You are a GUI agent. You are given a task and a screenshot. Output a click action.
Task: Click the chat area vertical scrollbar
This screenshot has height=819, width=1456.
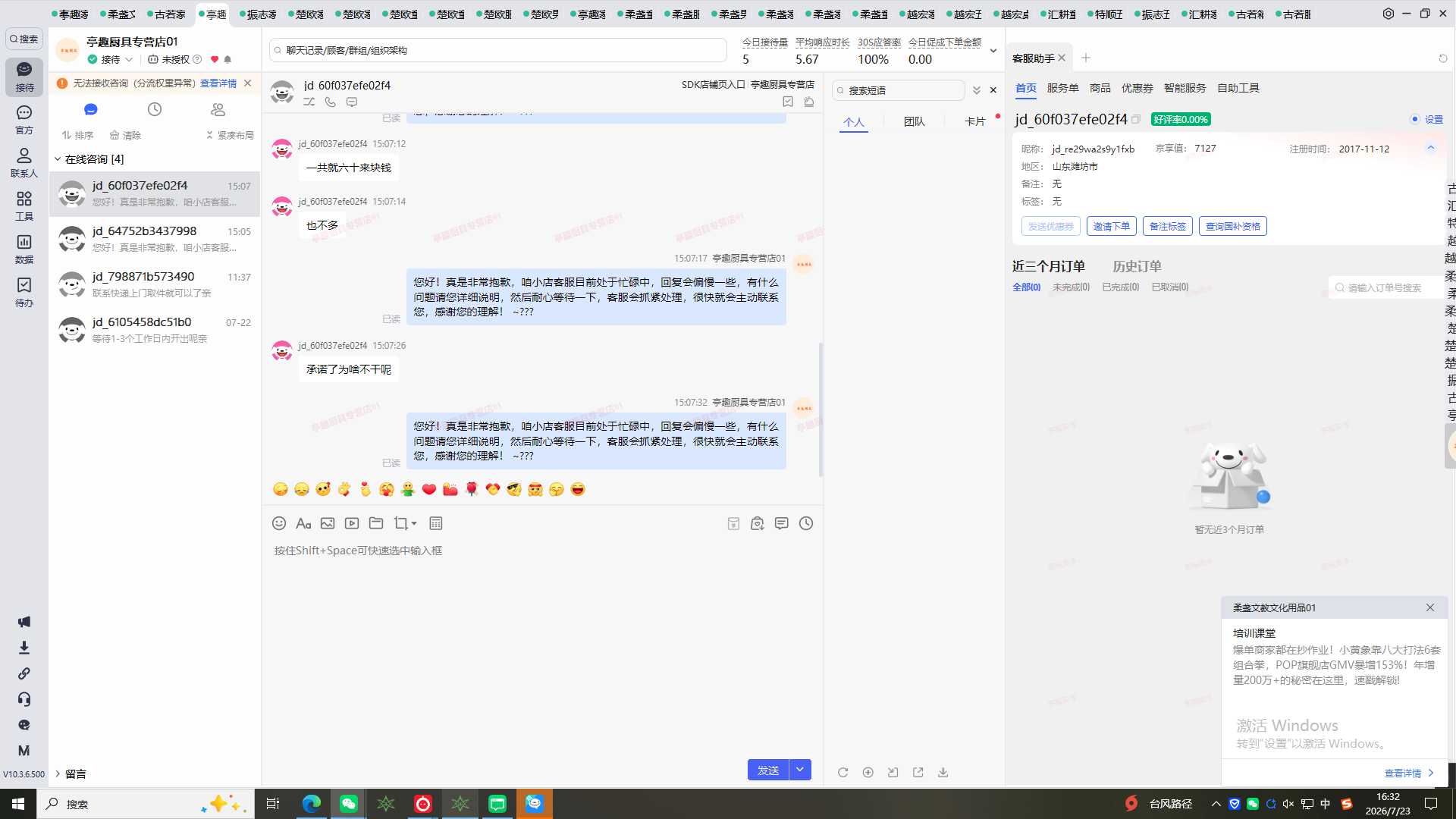pos(821,409)
